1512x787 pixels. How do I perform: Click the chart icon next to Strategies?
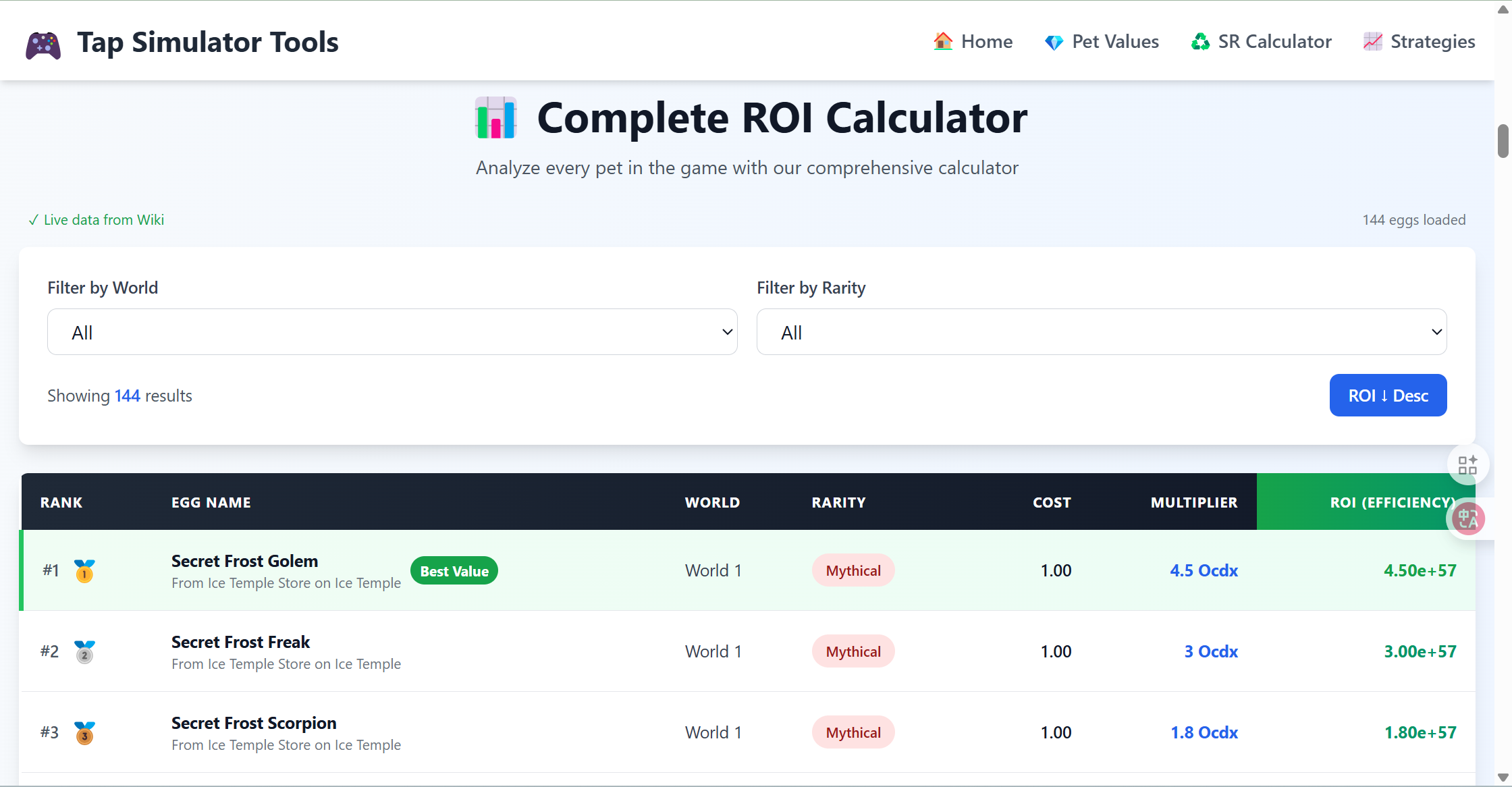(1372, 41)
